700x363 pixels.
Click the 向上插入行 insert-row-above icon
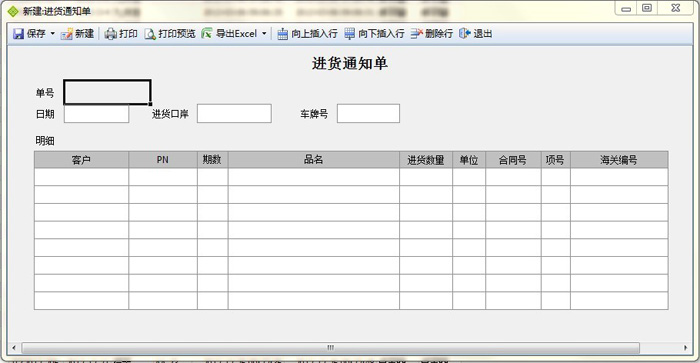pos(282,34)
